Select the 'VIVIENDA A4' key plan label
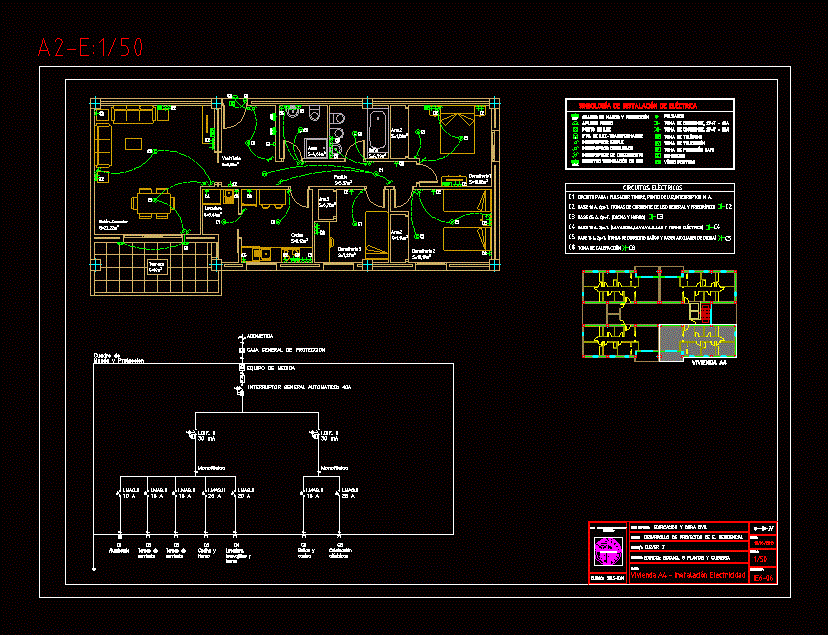Image resolution: width=828 pixels, height=635 pixels. [x=709, y=363]
